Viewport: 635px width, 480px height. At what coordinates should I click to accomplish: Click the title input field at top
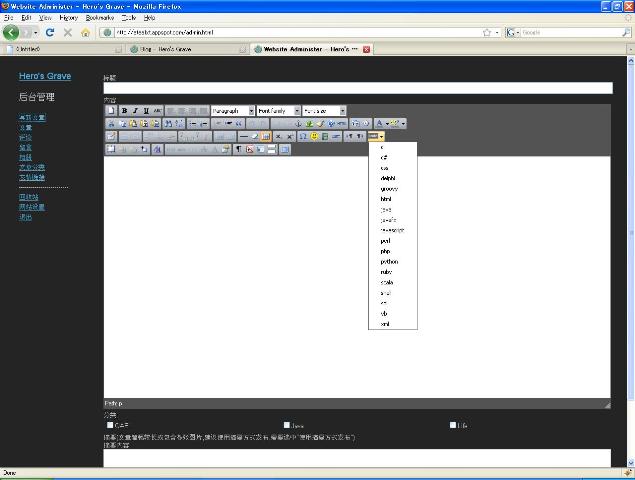click(x=358, y=88)
